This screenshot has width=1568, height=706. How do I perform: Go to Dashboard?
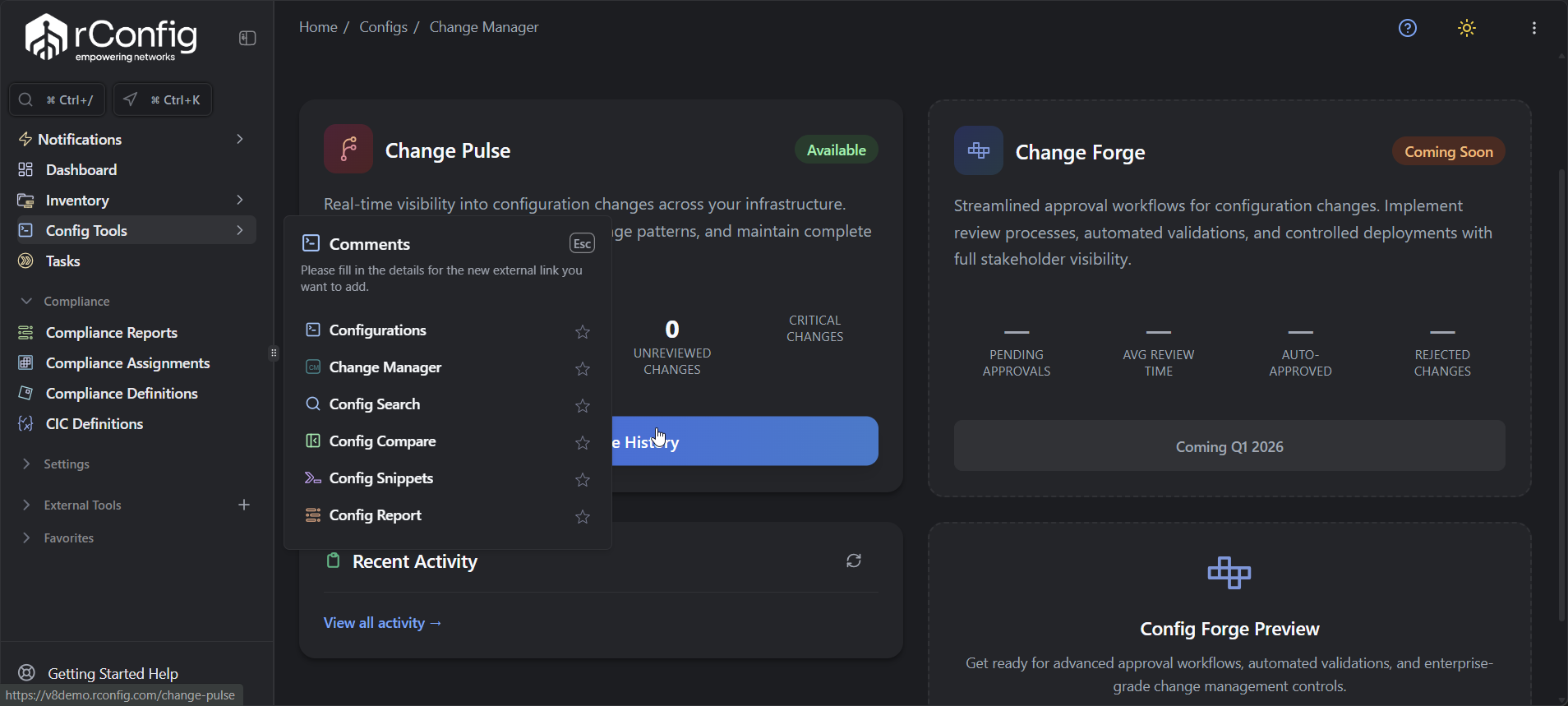81,169
